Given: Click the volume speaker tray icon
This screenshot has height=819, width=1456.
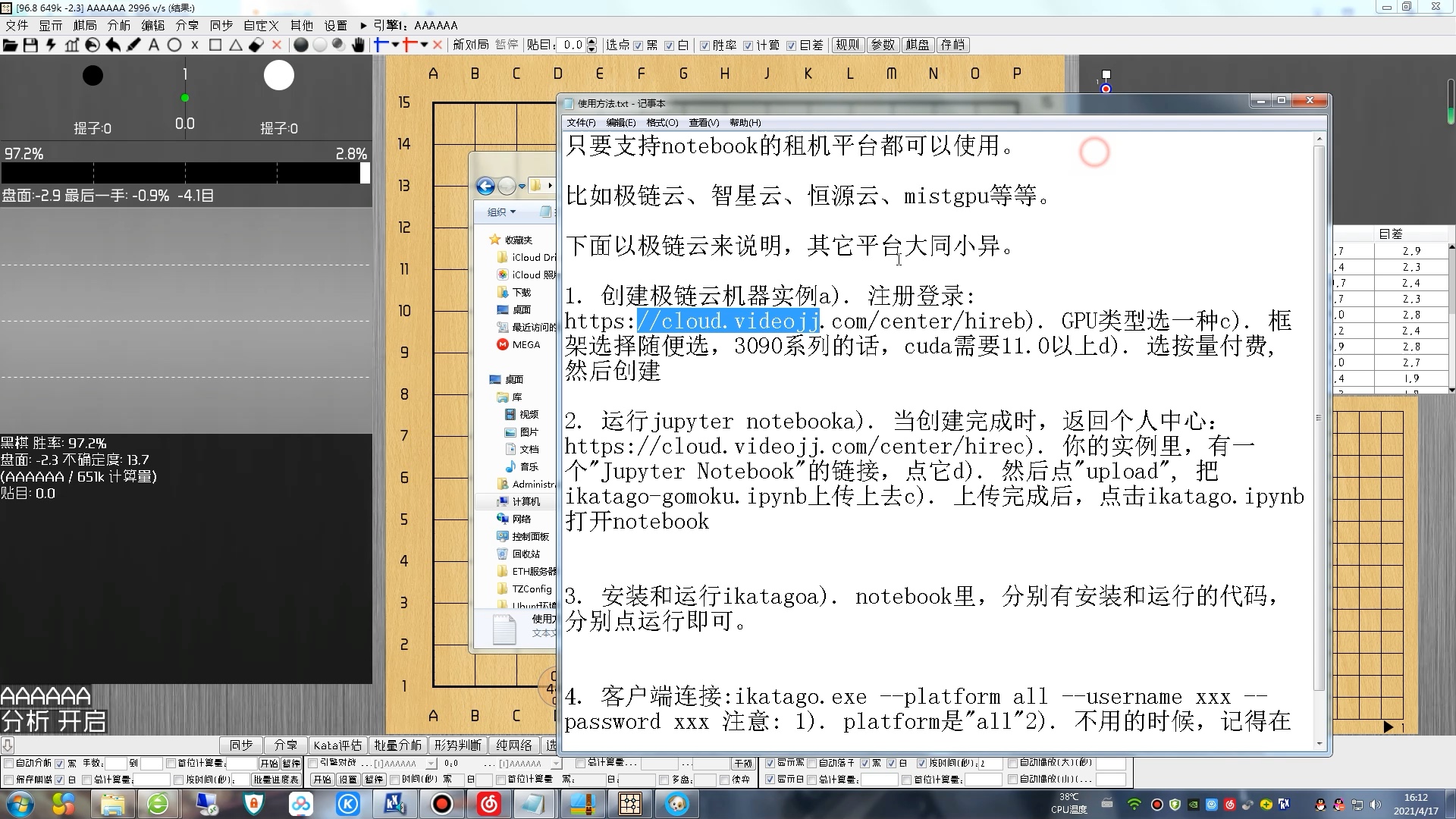Looking at the screenshot, I should tap(1376, 805).
